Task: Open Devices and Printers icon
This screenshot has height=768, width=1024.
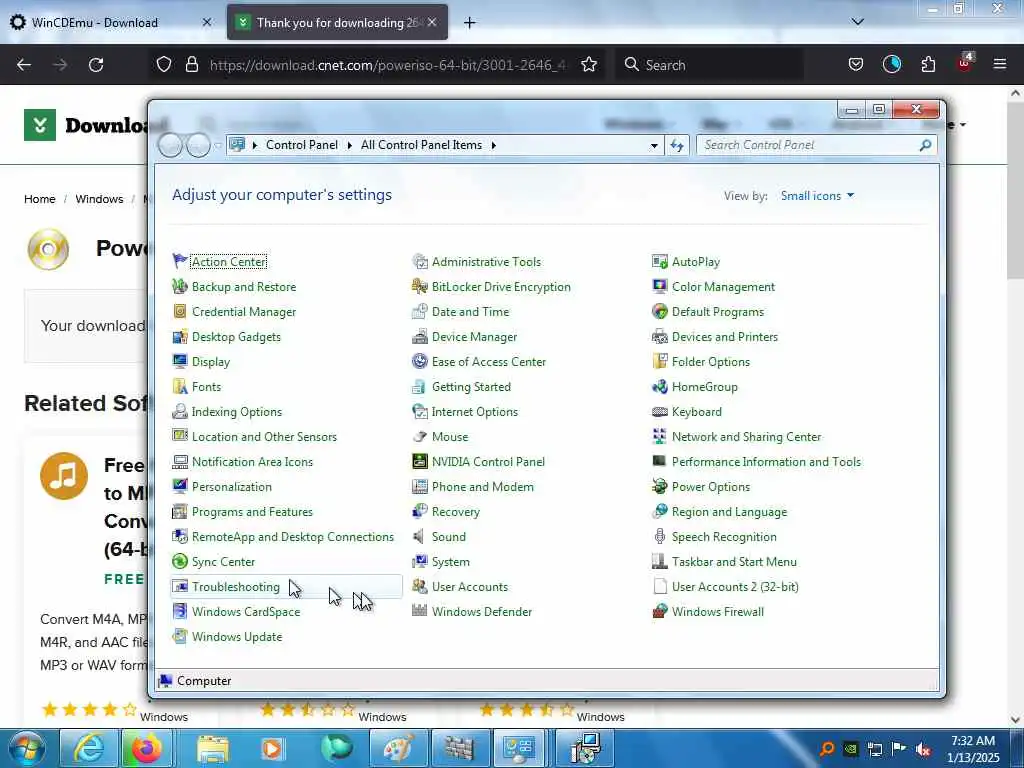Action: [660, 336]
